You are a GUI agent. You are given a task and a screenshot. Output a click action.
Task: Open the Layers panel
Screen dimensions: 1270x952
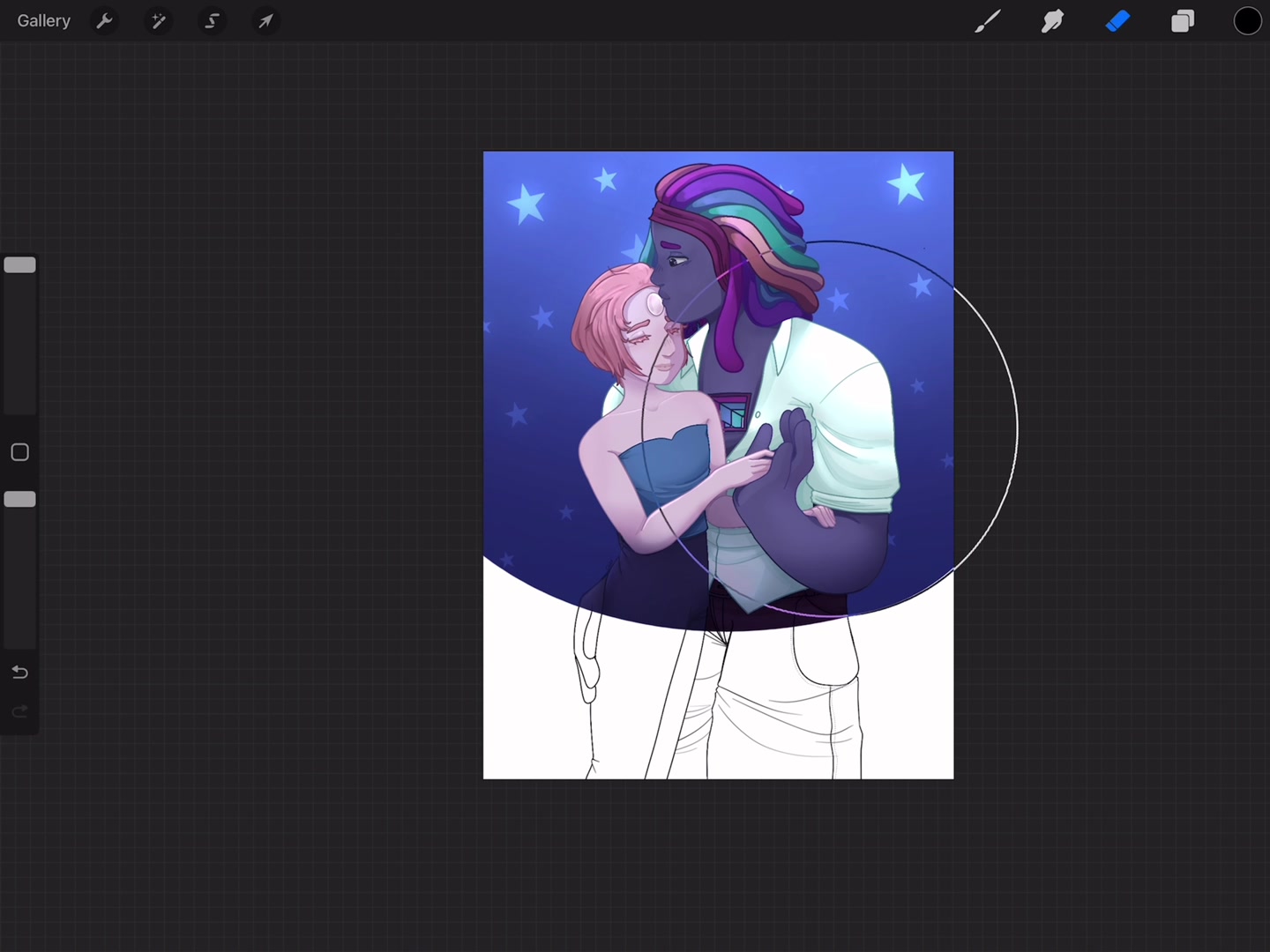(1182, 21)
